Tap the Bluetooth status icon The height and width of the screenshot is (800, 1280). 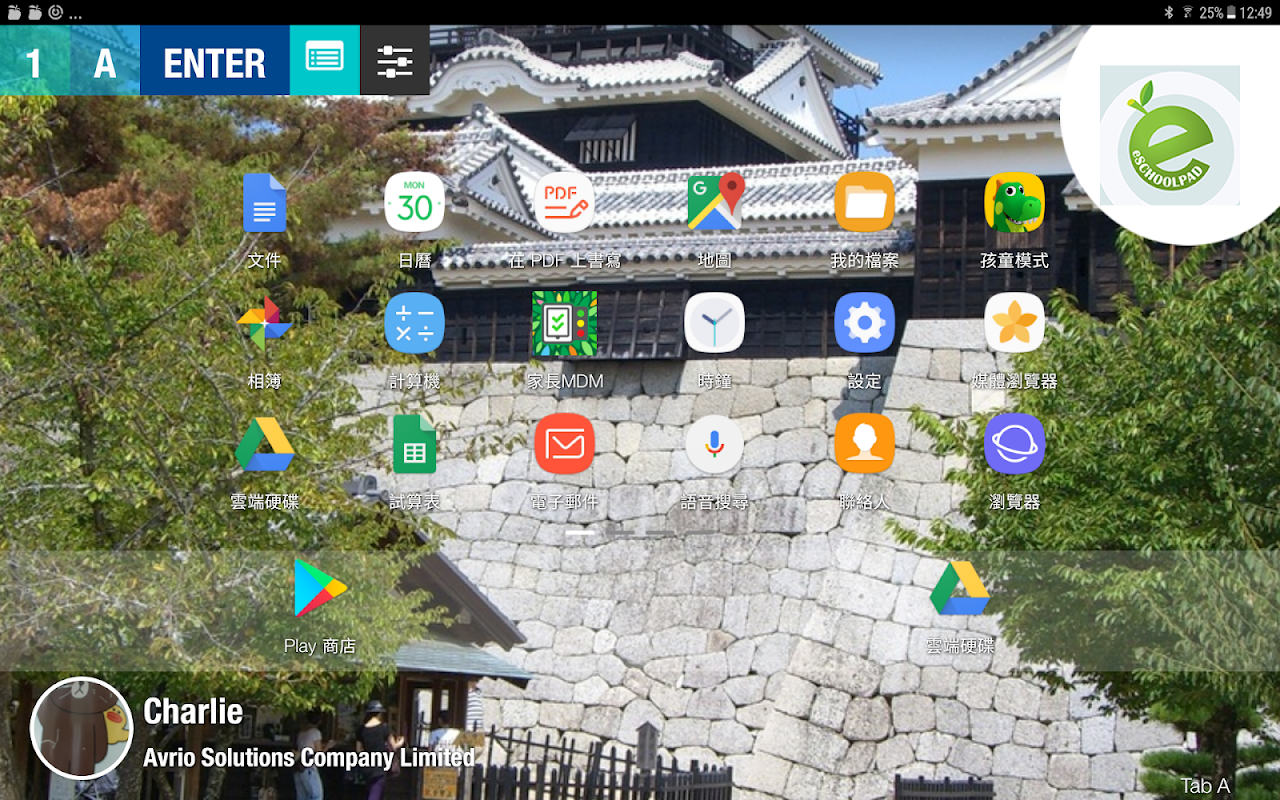(1168, 12)
